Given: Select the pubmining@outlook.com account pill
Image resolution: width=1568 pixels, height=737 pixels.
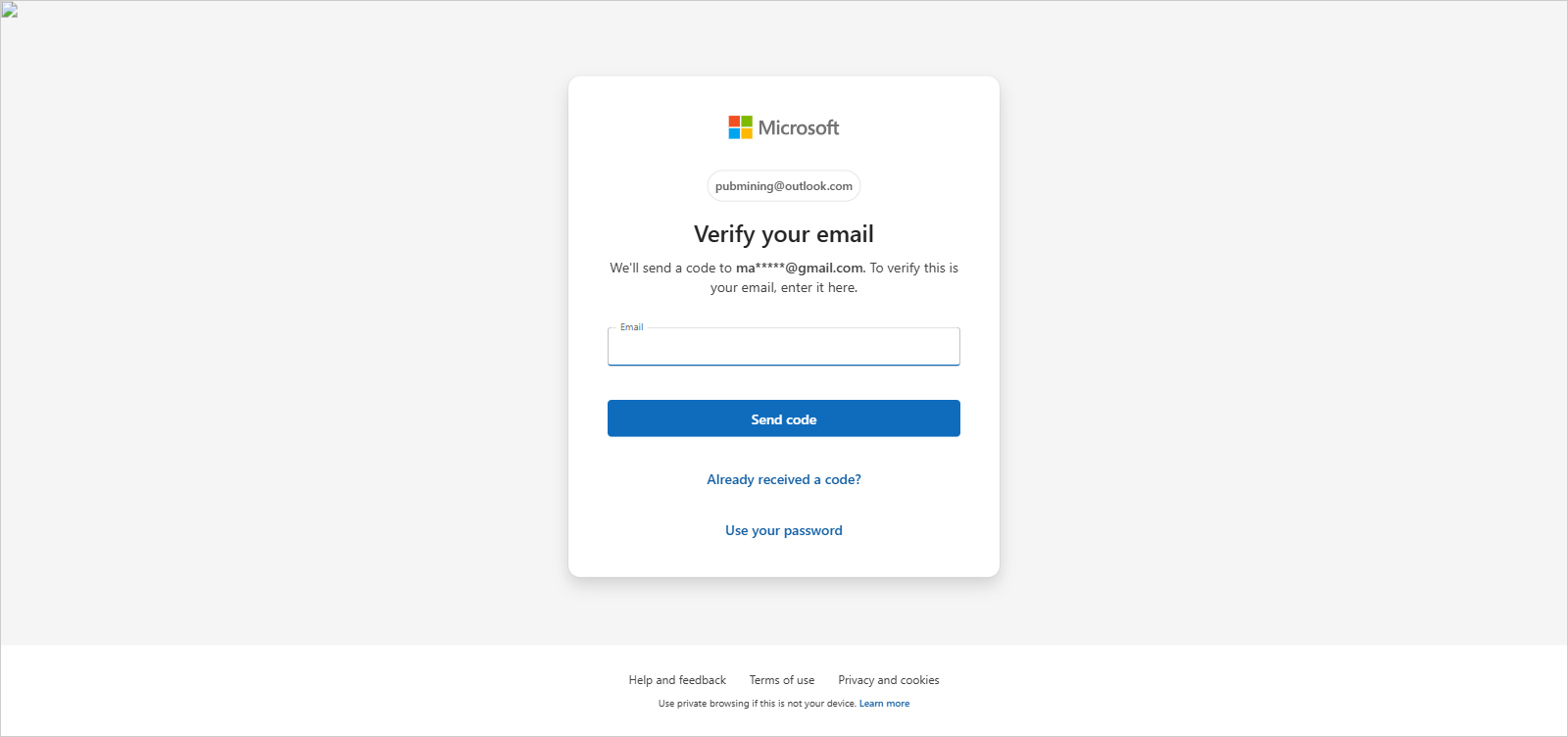Looking at the screenshot, I should coord(783,186).
